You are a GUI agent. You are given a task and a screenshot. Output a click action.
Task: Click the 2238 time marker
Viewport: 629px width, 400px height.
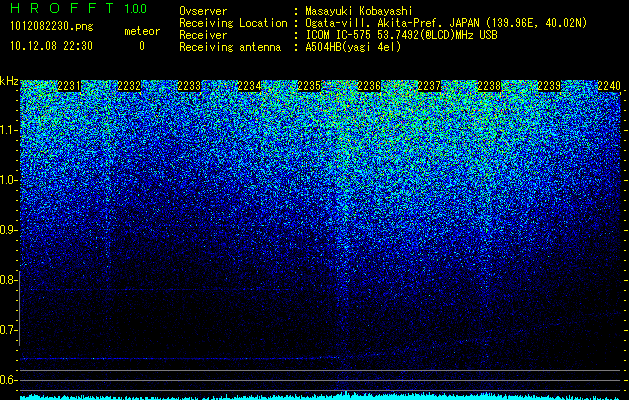pyautogui.click(x=489, y=86)
